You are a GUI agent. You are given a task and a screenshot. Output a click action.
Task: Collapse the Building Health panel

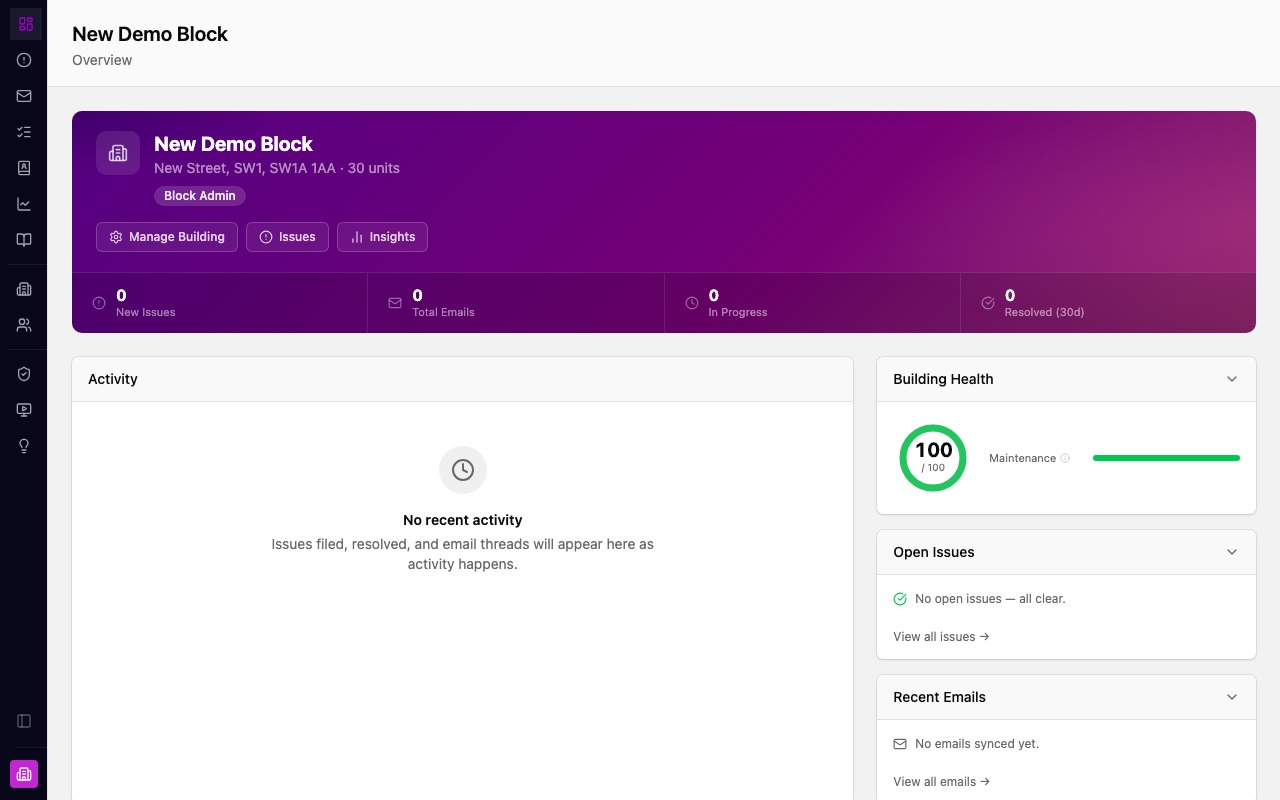click(x=1232, y=379)
